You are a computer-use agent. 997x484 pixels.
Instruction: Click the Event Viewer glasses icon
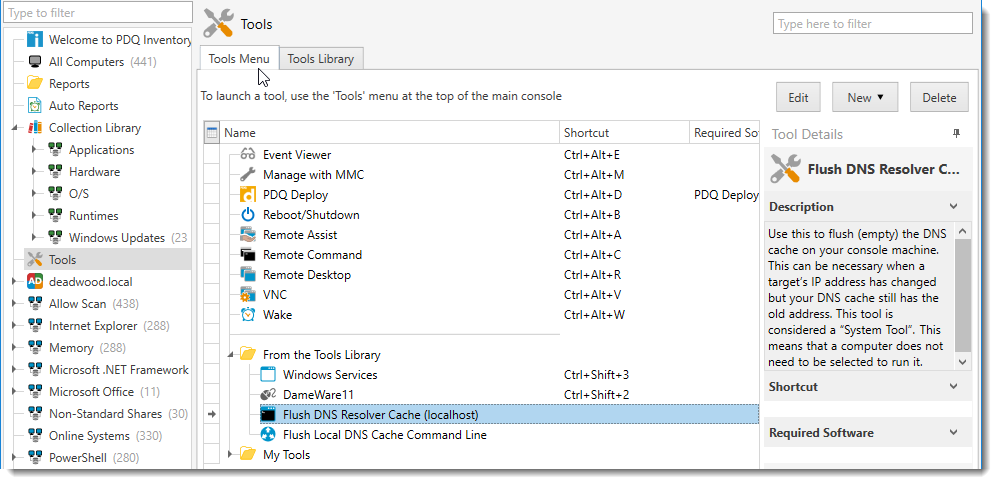click(248, 155)
